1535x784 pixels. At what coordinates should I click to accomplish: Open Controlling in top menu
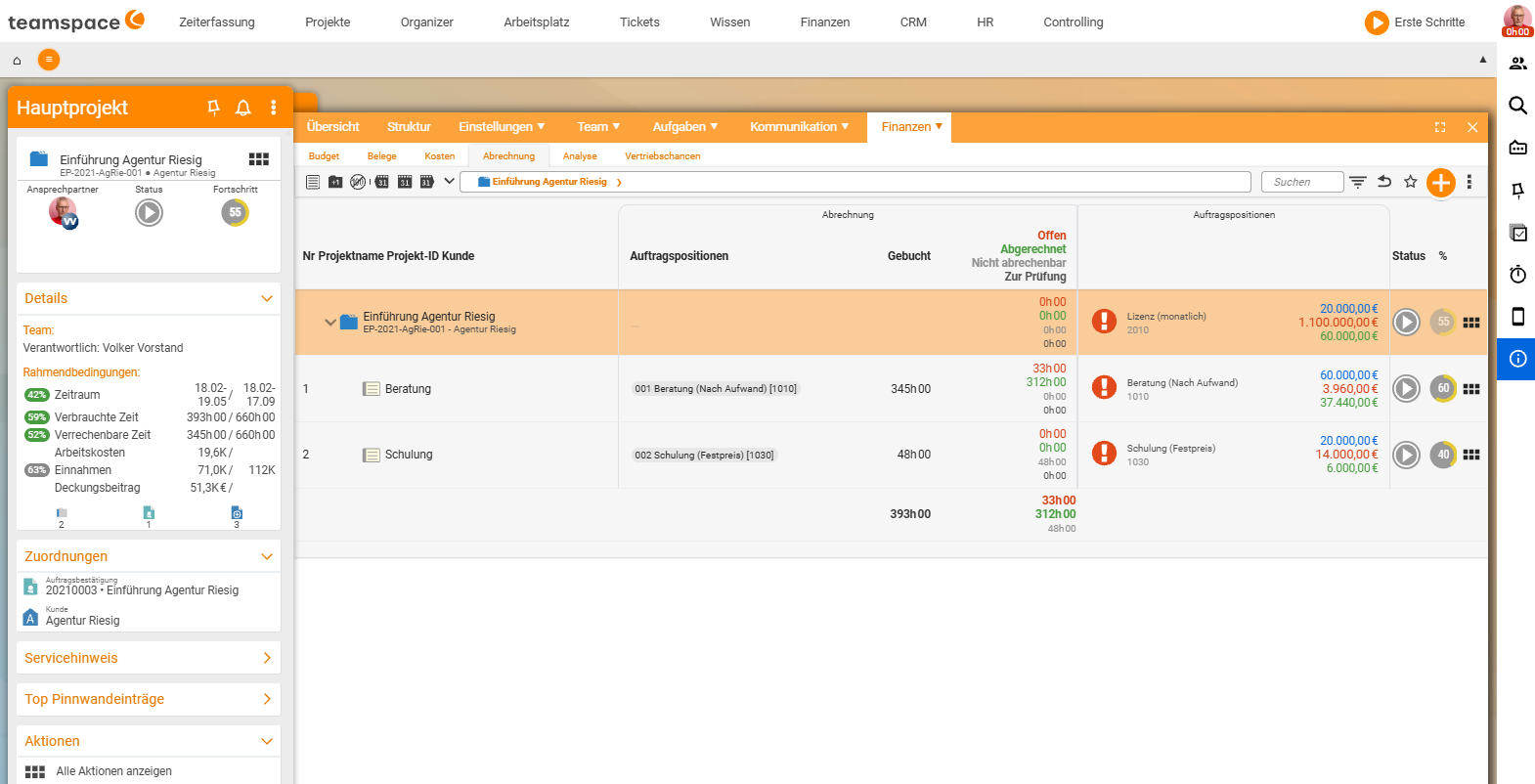click(1074, 22)
